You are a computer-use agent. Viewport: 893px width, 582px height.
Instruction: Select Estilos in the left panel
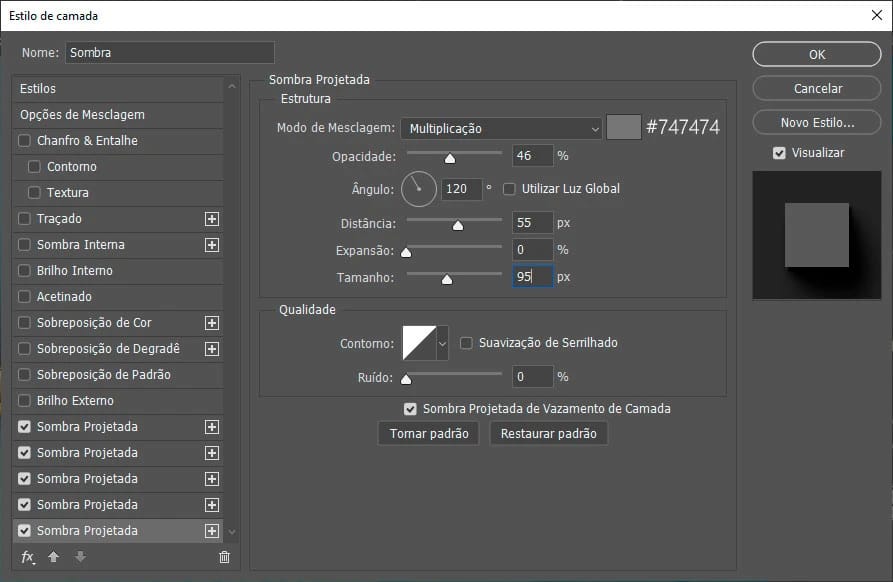[38, 89]
